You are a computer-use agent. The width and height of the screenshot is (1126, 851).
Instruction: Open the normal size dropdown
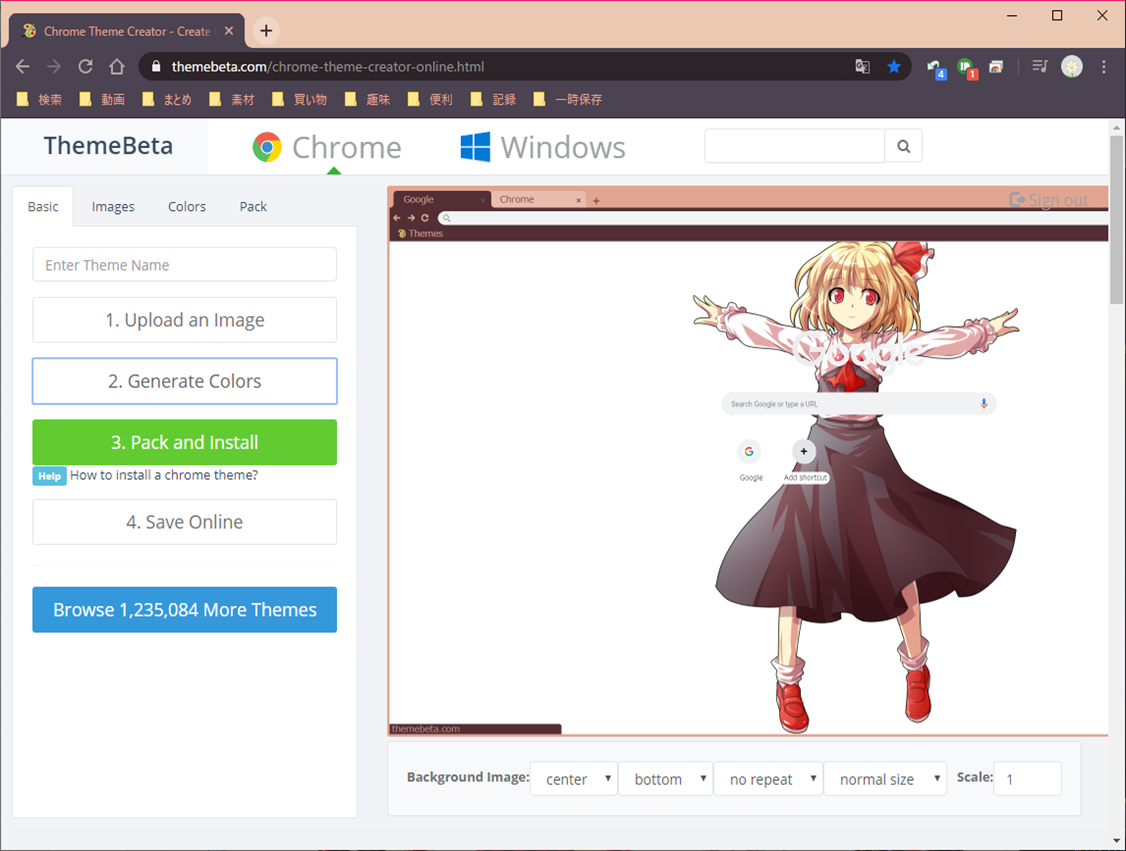[x=885, y=778]
